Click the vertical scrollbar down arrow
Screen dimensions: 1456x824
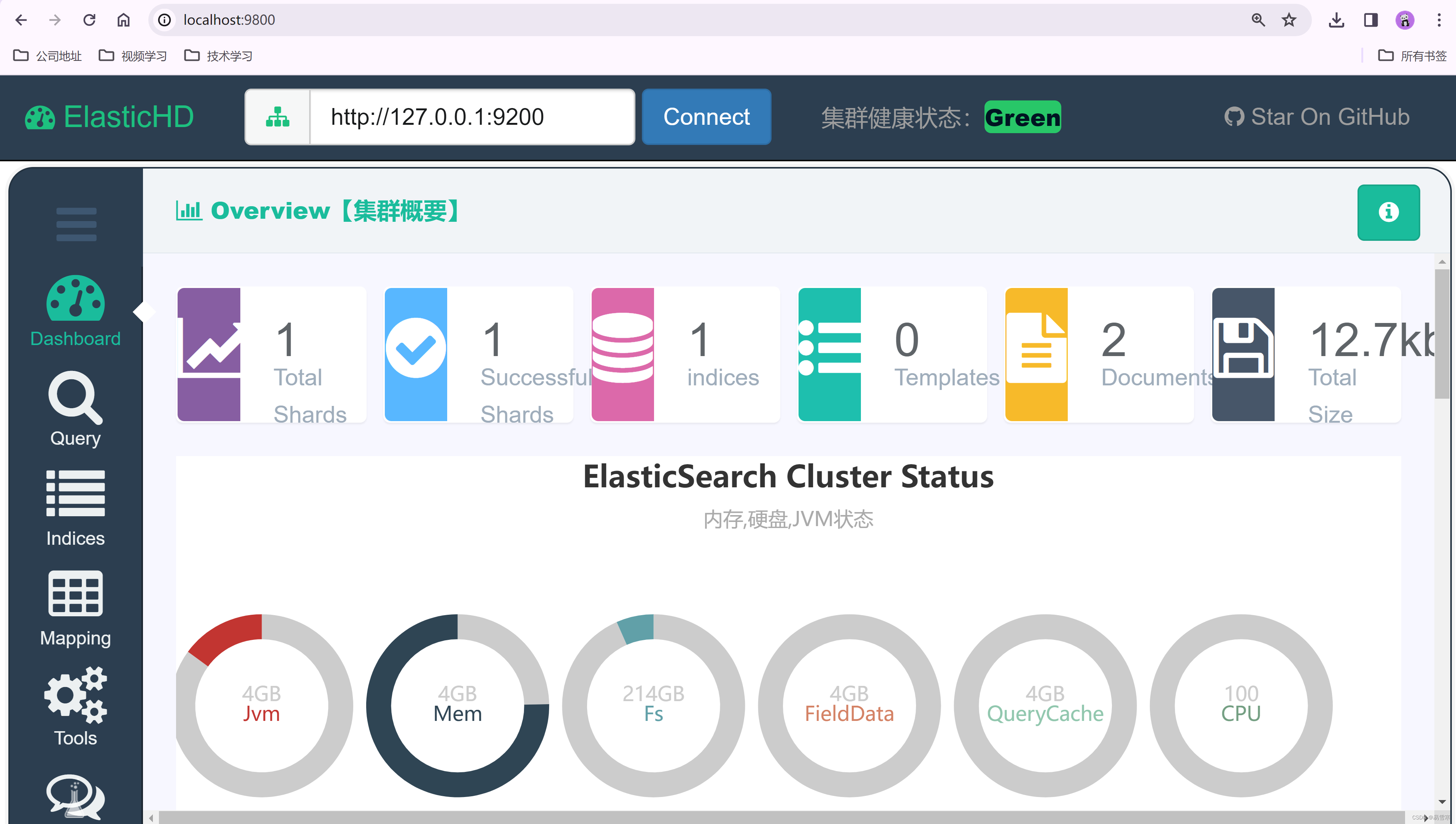[1442, 801]
